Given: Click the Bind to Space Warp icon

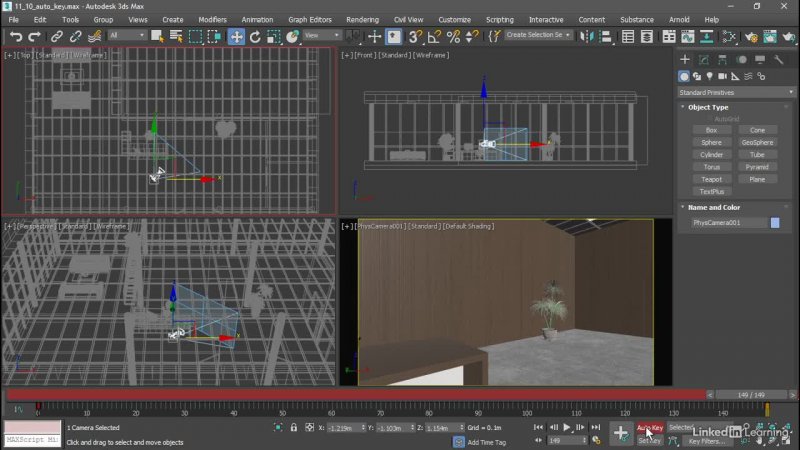Looking at the screenshot, I should click(94, 36).
